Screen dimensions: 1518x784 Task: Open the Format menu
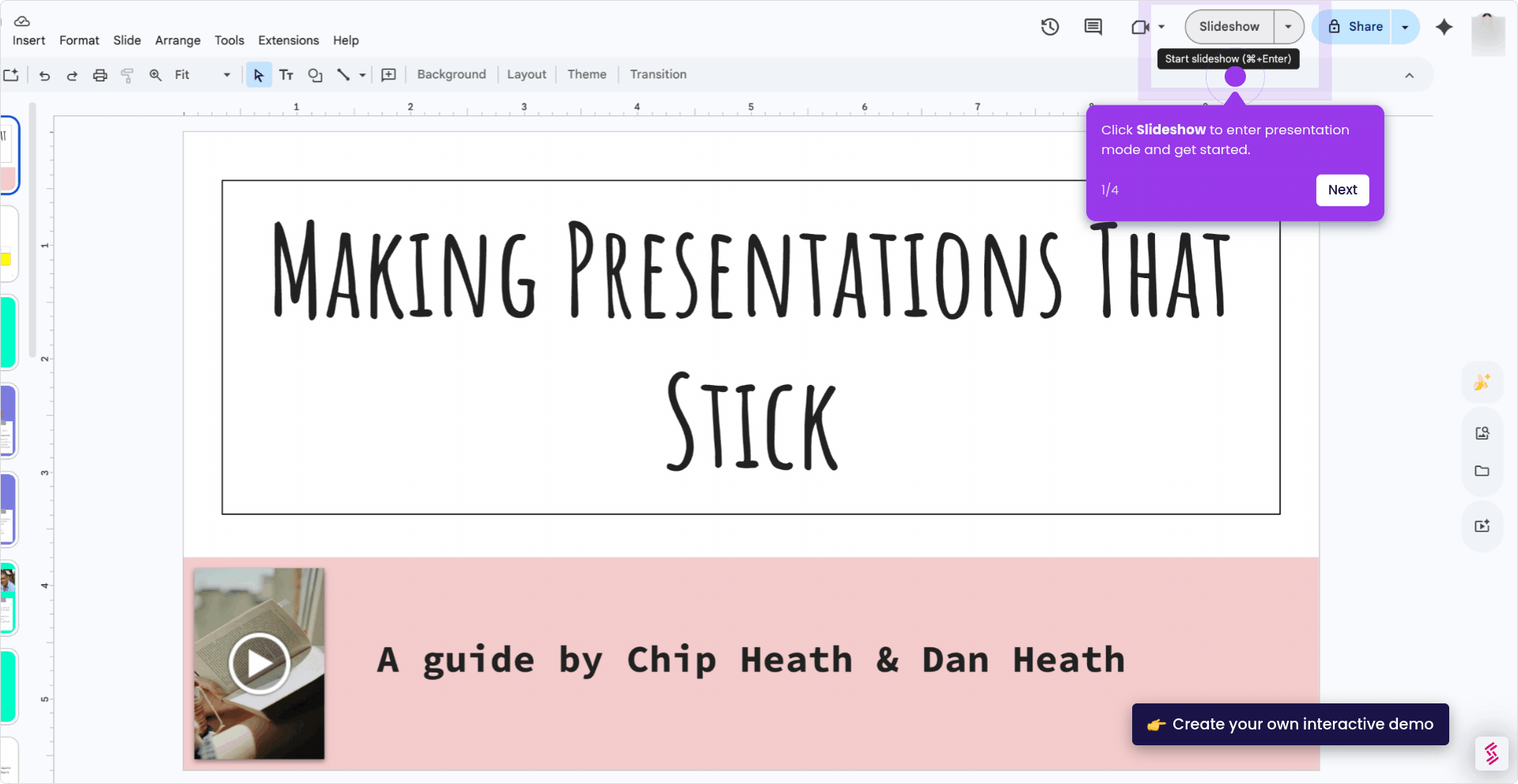tap(79, 40)
